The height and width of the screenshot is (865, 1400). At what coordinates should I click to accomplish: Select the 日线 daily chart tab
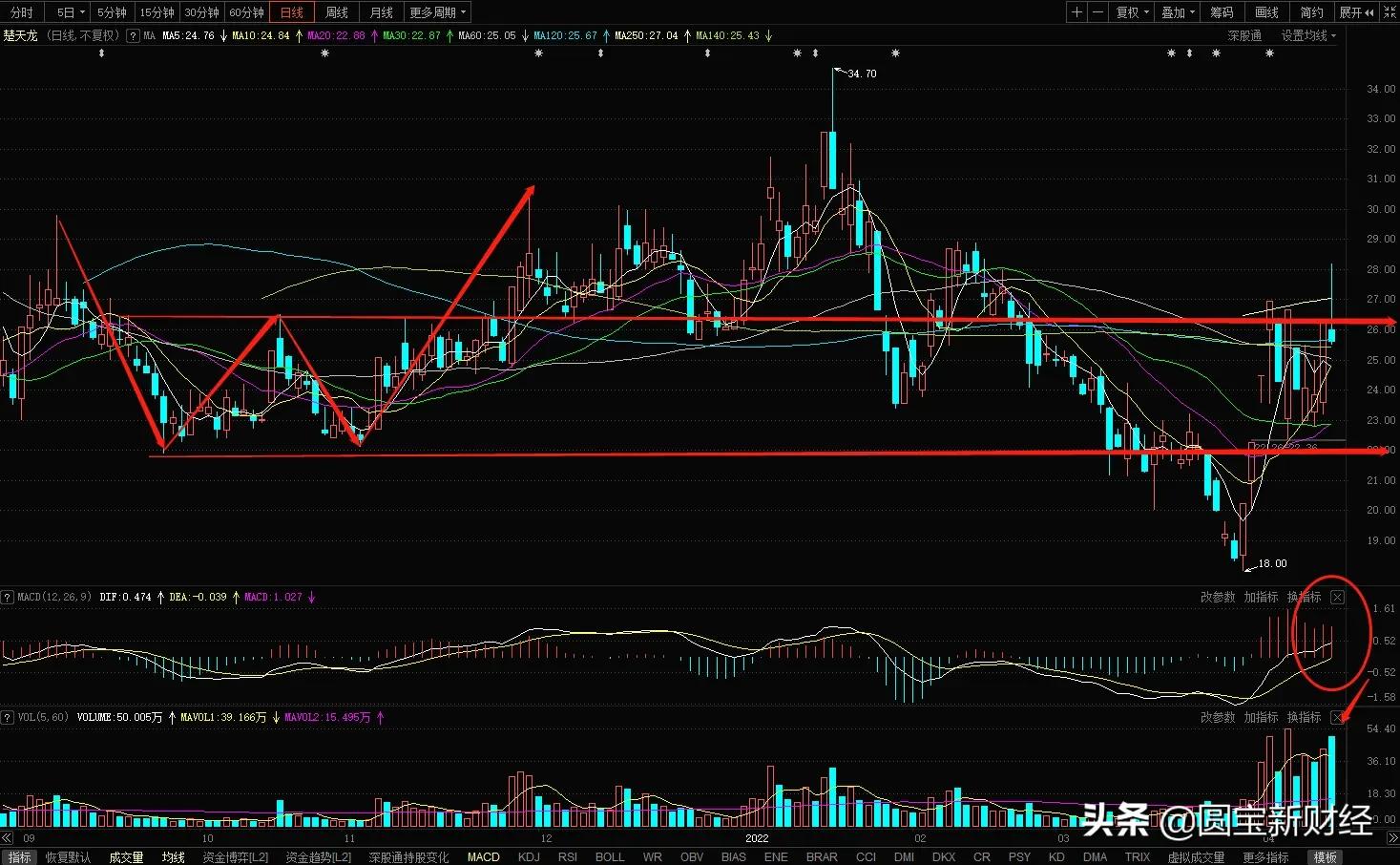tap(292, 12)
